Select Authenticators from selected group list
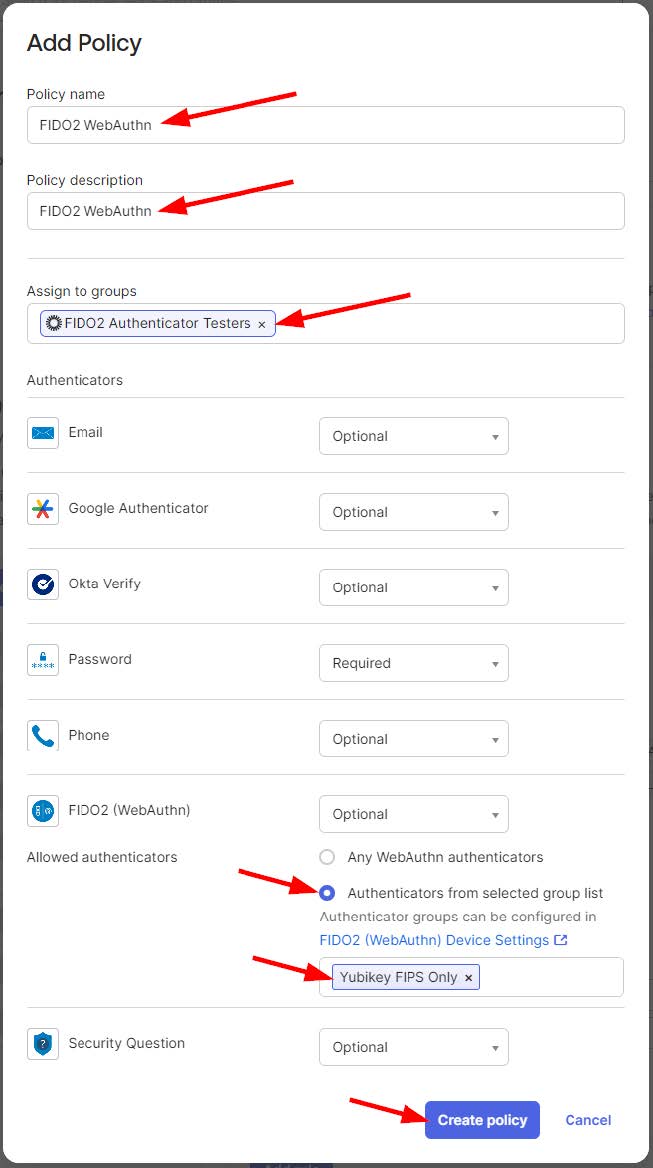 click(327, 893)
